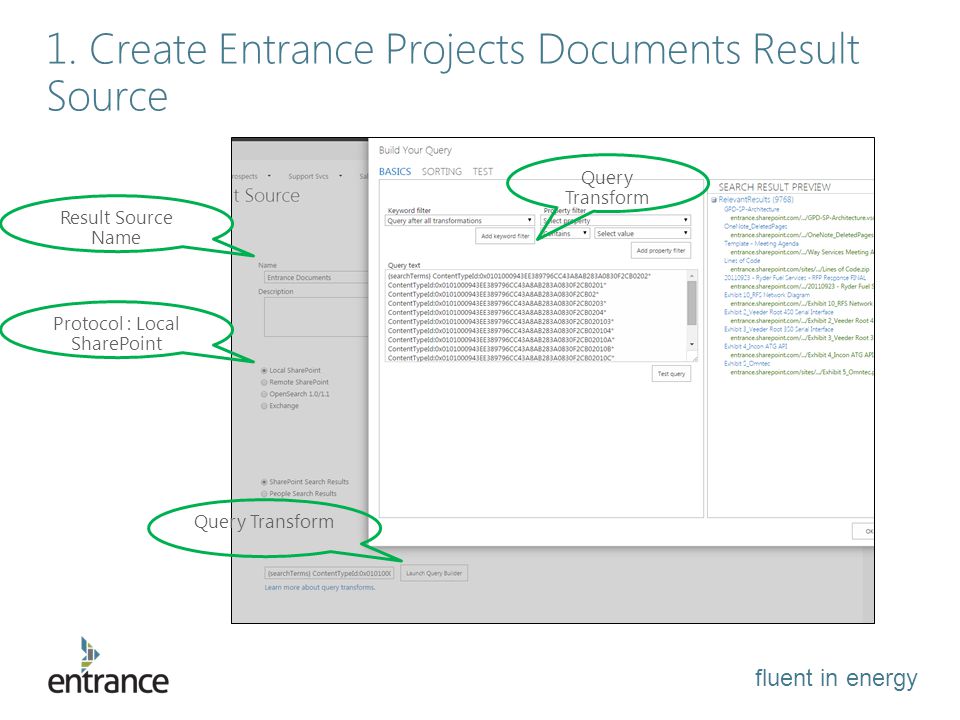This screenshot has height=720, width=960.
Task: Open the Select value dropdown
Action: point(642,233)
